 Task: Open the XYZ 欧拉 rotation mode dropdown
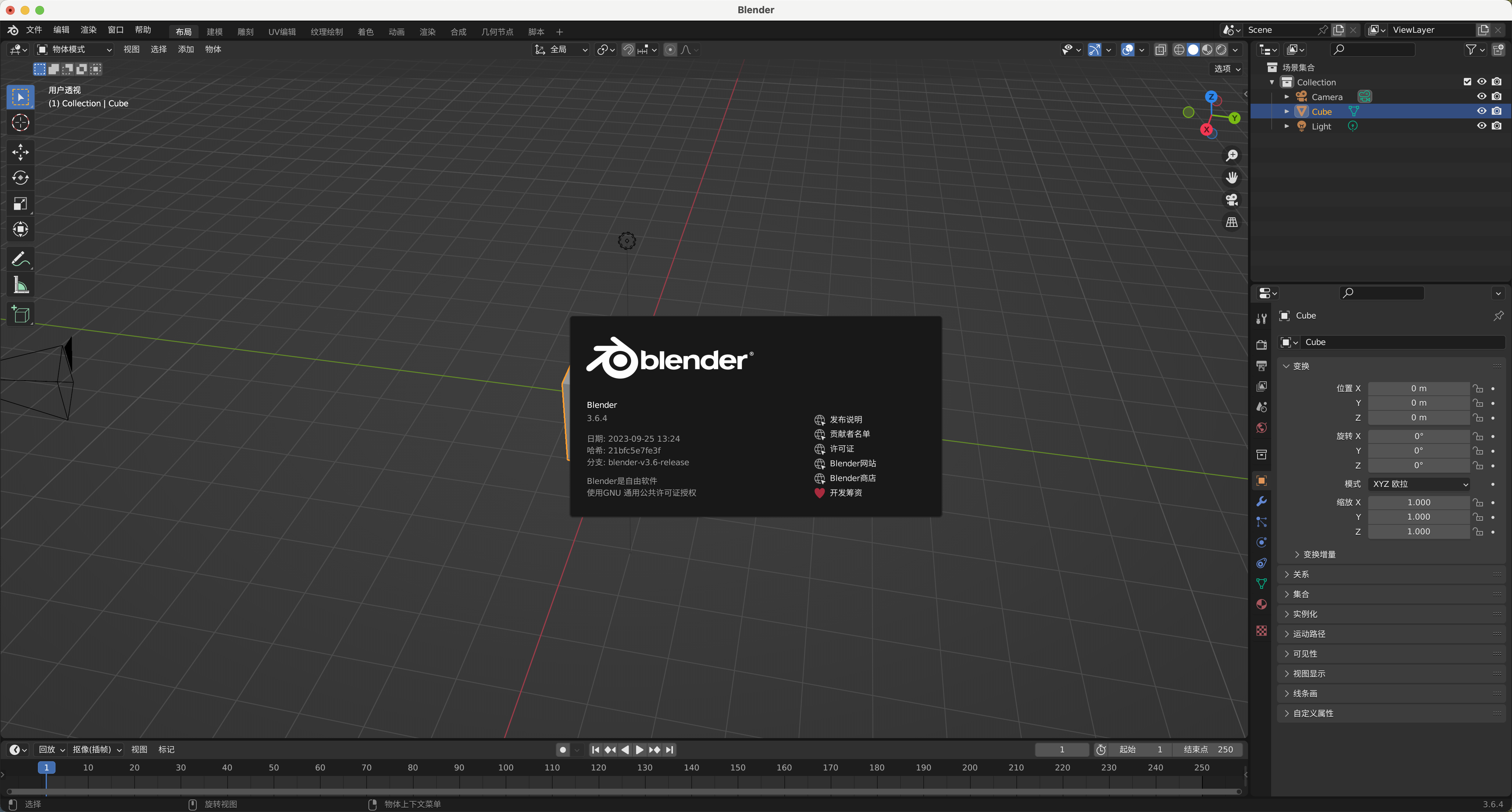pyautogui.click(x=1419, y=484)
